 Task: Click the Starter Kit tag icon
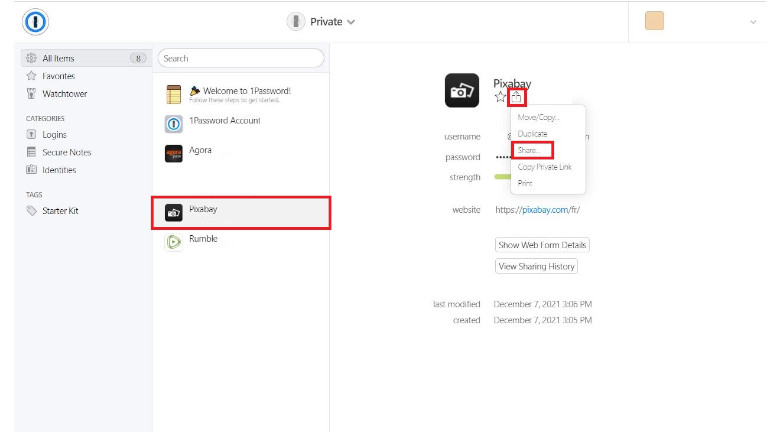coord(31,211)
